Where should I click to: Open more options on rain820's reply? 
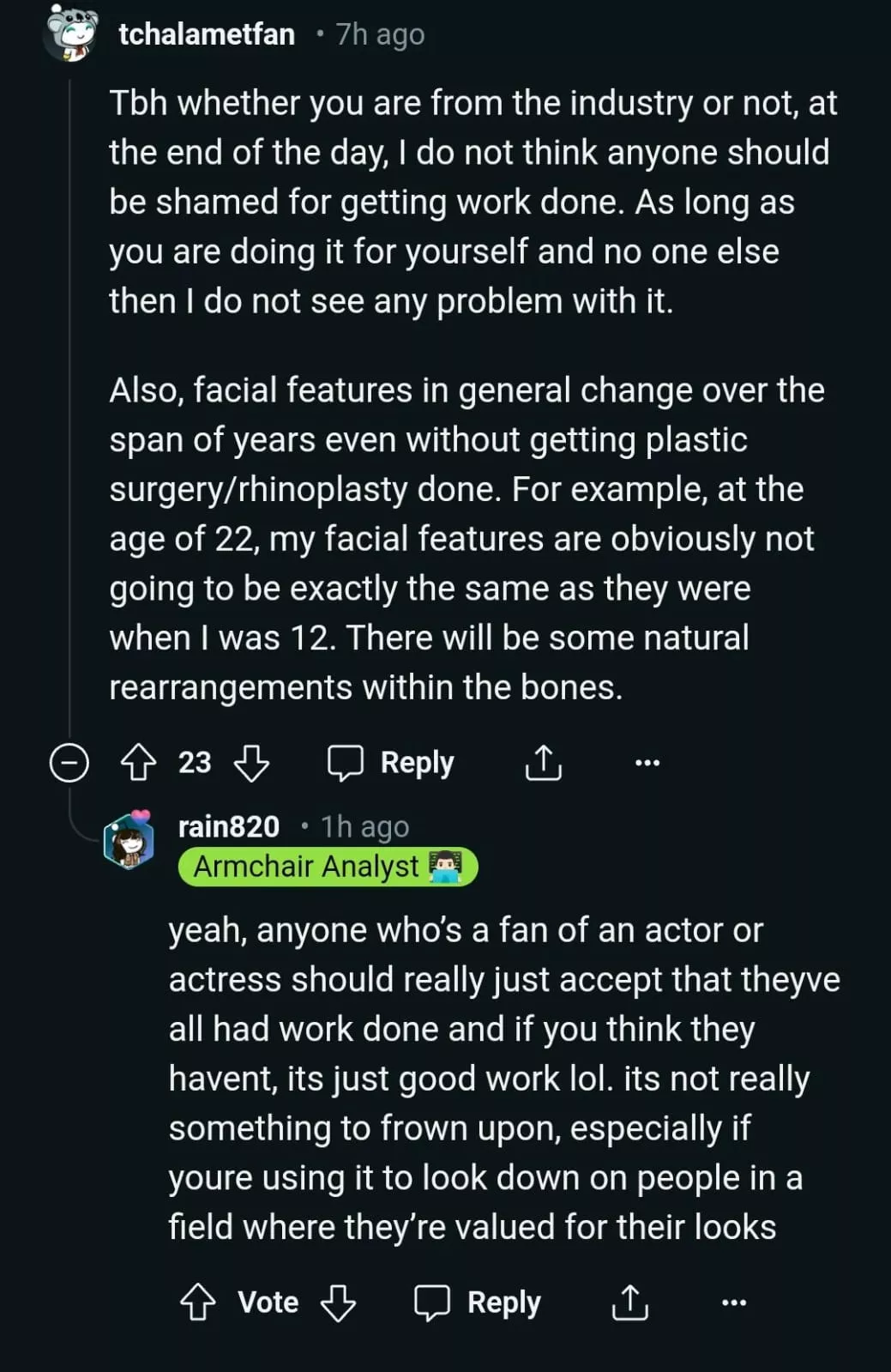click(x=734, y=1302)
